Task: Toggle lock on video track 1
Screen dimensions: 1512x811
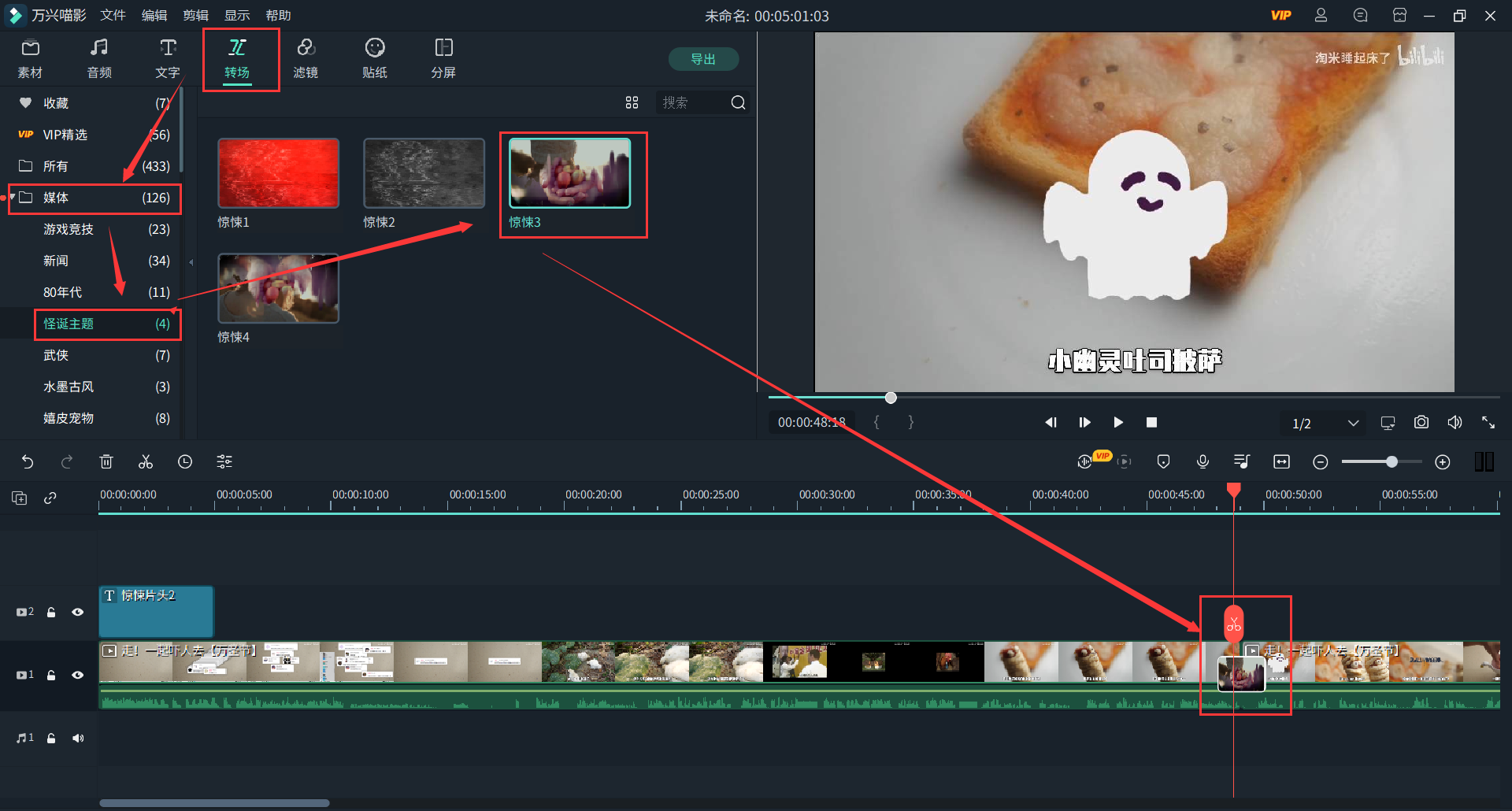Action: pos(51,675)
